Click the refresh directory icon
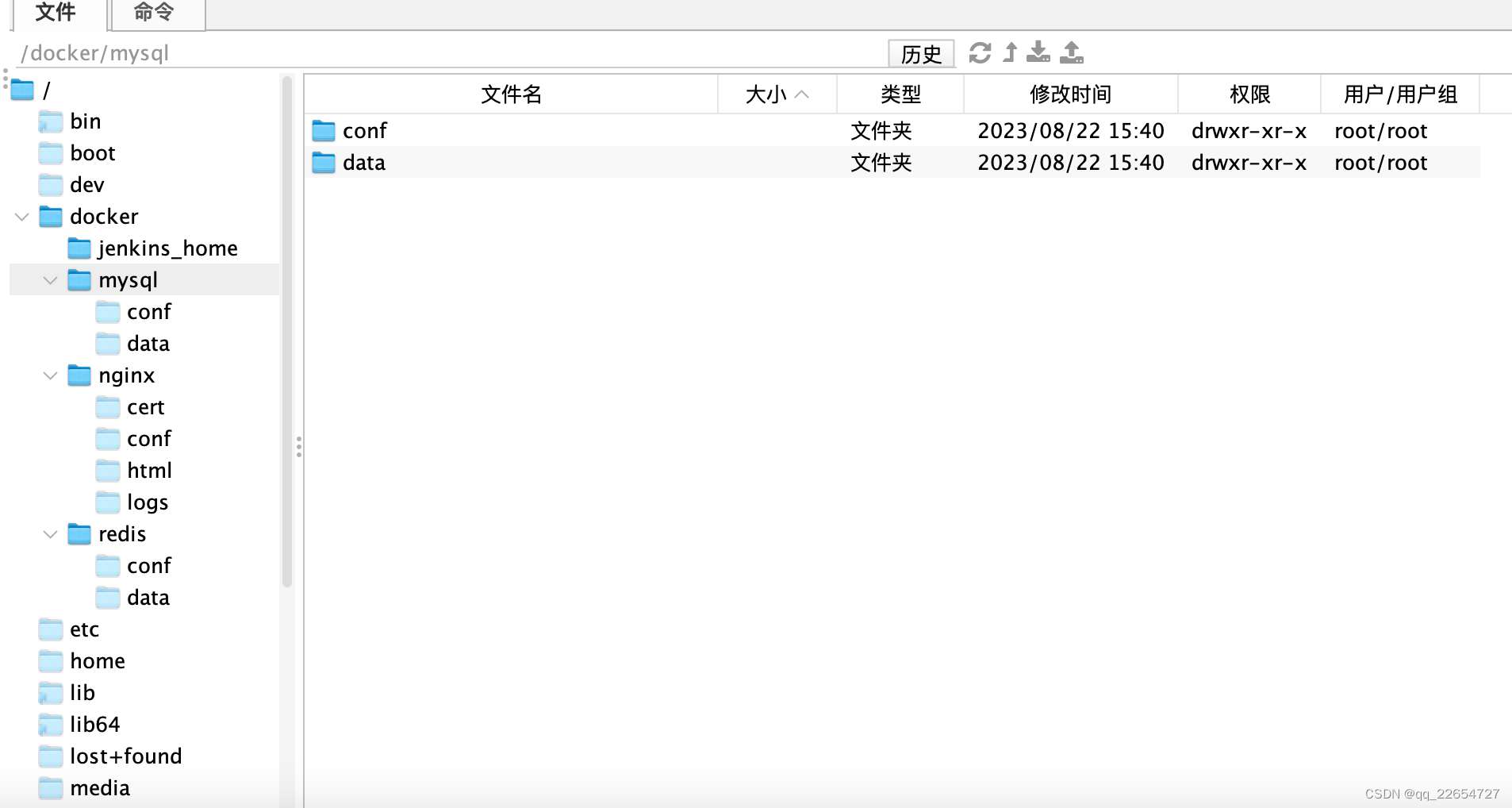 coord(980,52)
